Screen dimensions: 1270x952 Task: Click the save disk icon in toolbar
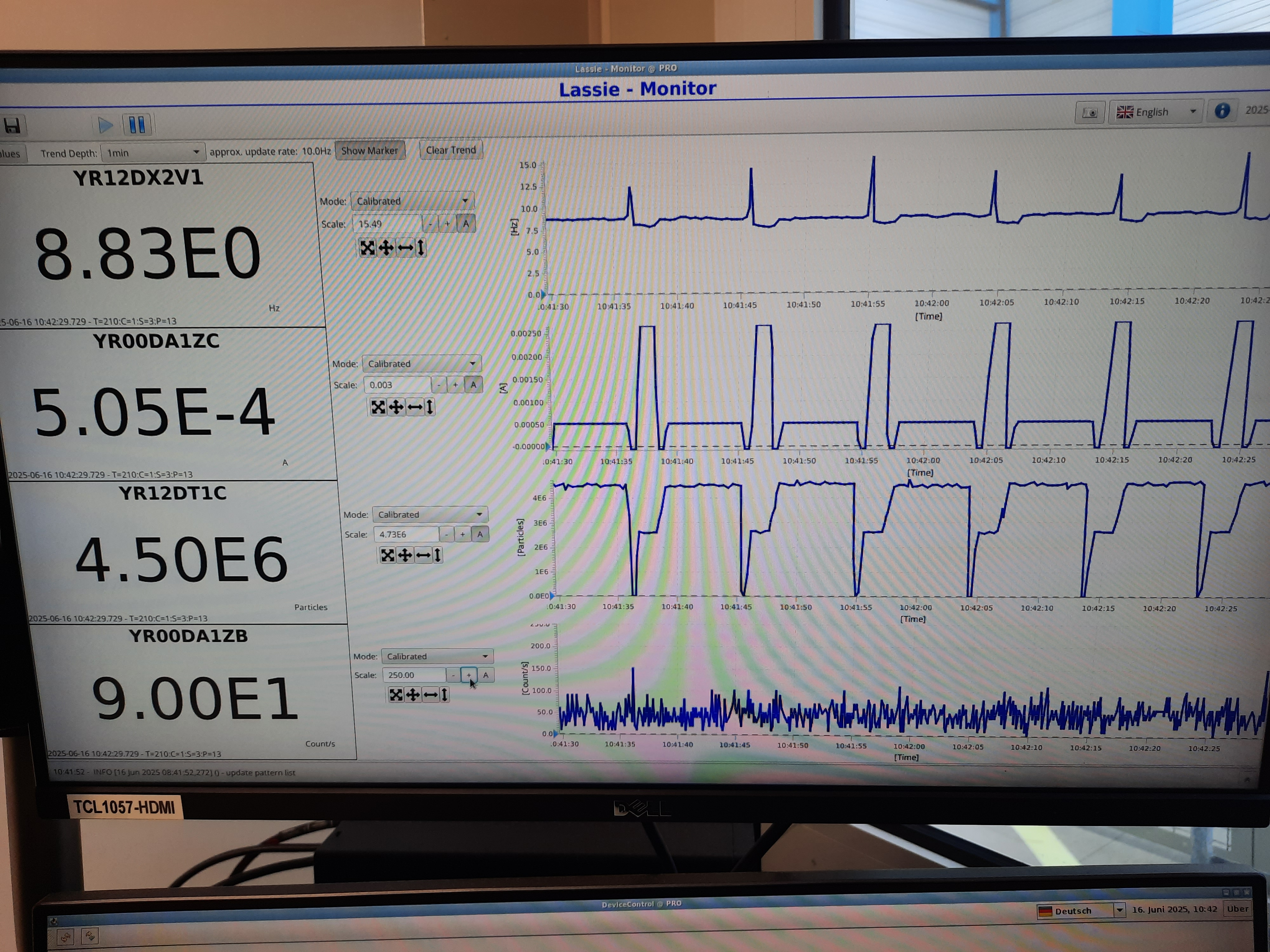click(x=12, y=125)
